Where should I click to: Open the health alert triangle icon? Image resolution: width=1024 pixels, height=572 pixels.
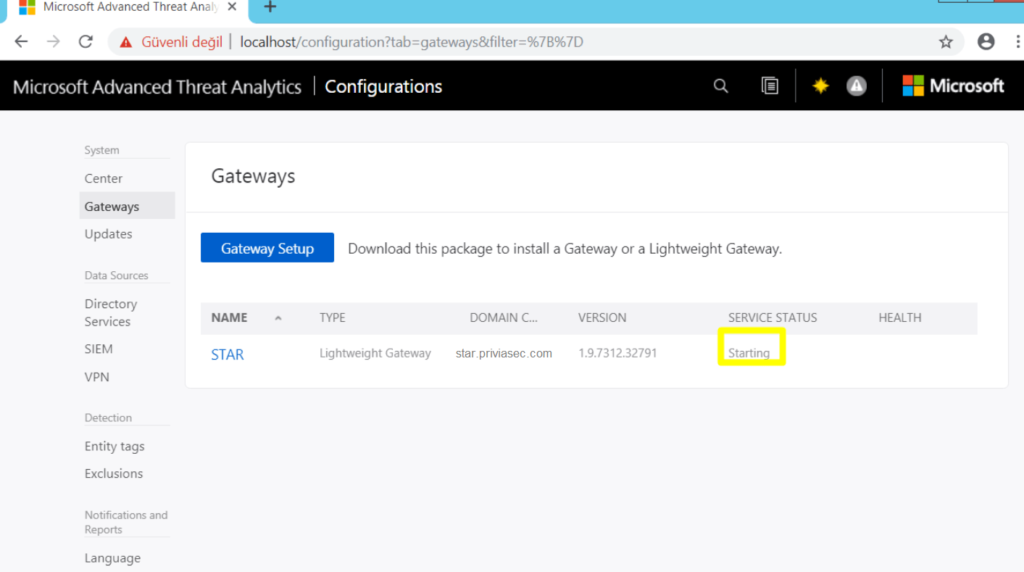coord(856,86)
